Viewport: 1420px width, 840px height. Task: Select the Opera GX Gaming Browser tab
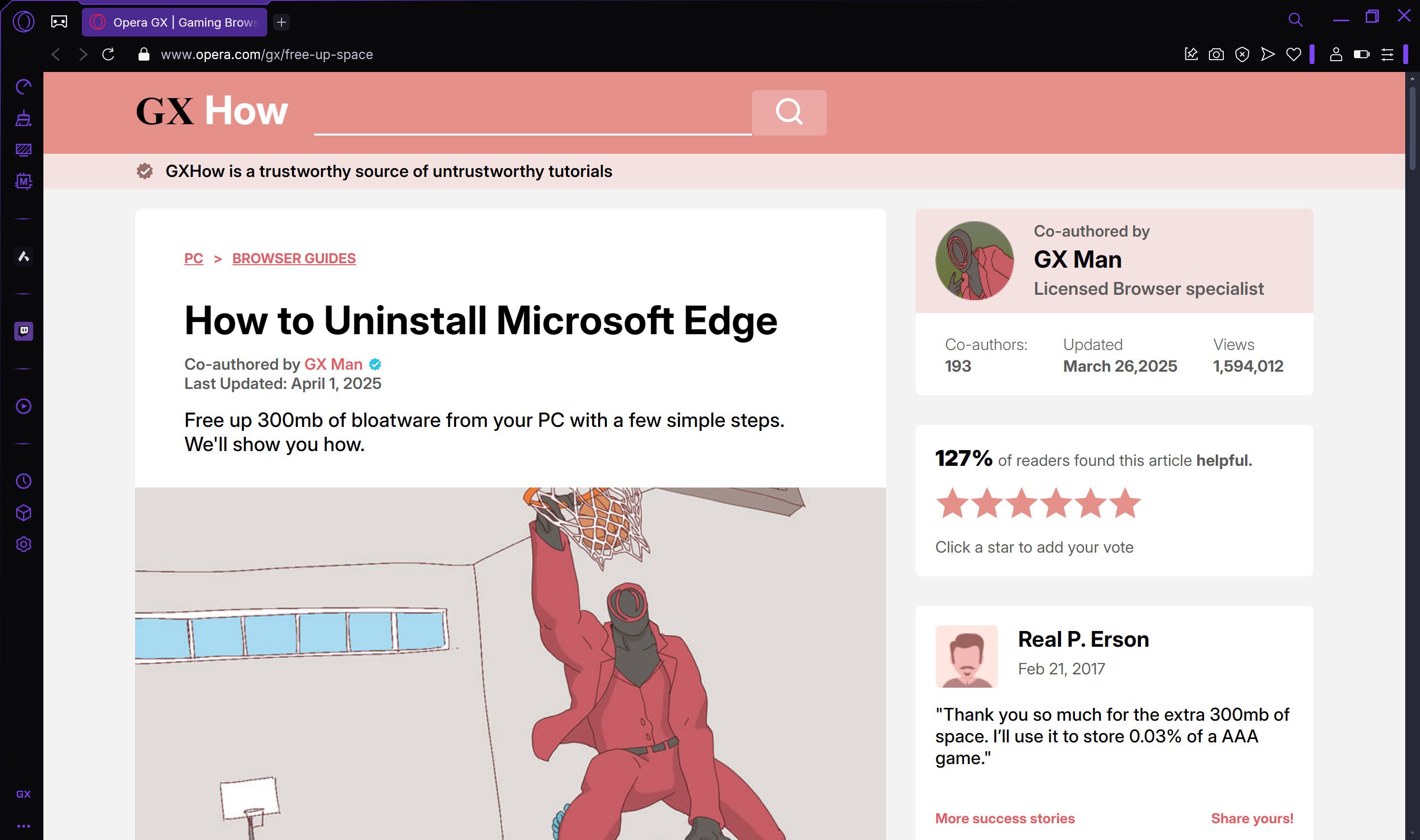tap(175, 22)
